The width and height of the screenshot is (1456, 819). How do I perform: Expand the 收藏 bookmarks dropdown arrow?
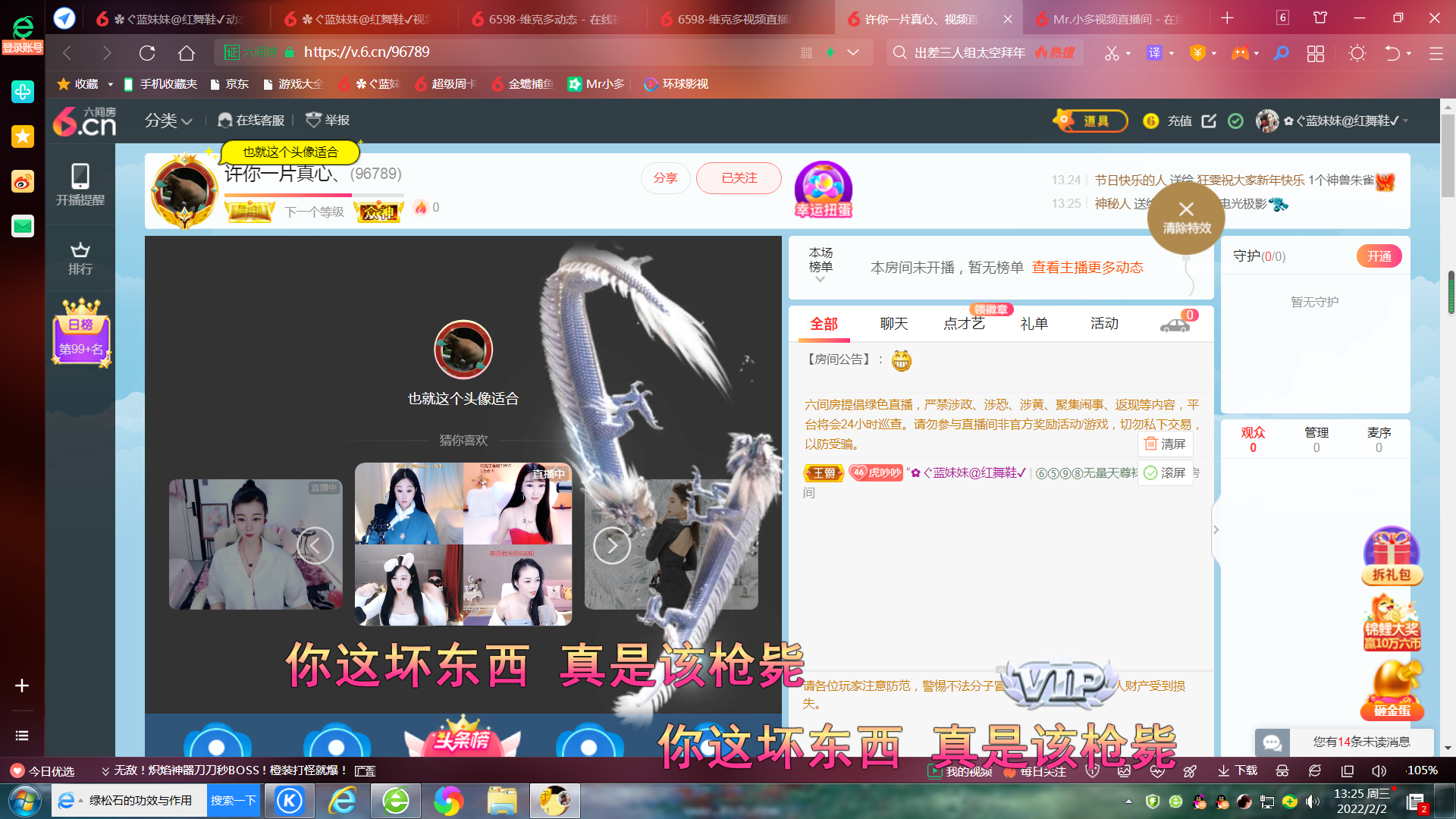110,84
